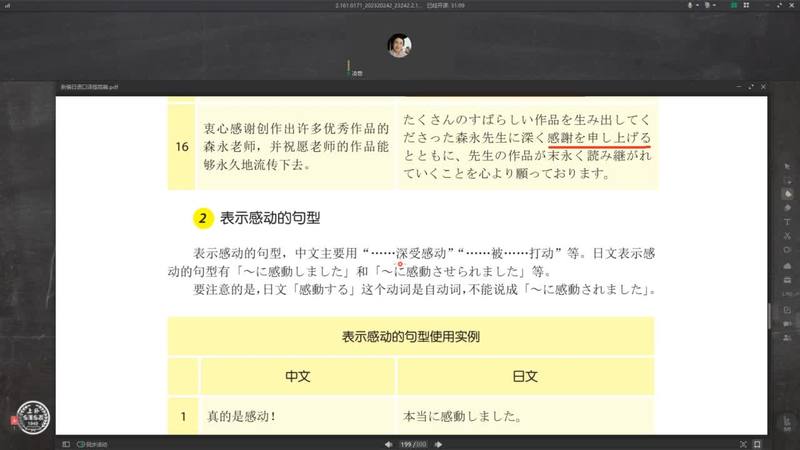Click the presenter's avatar thumbnail
Screen dimensions: 800x450
(x=399, y=46)
